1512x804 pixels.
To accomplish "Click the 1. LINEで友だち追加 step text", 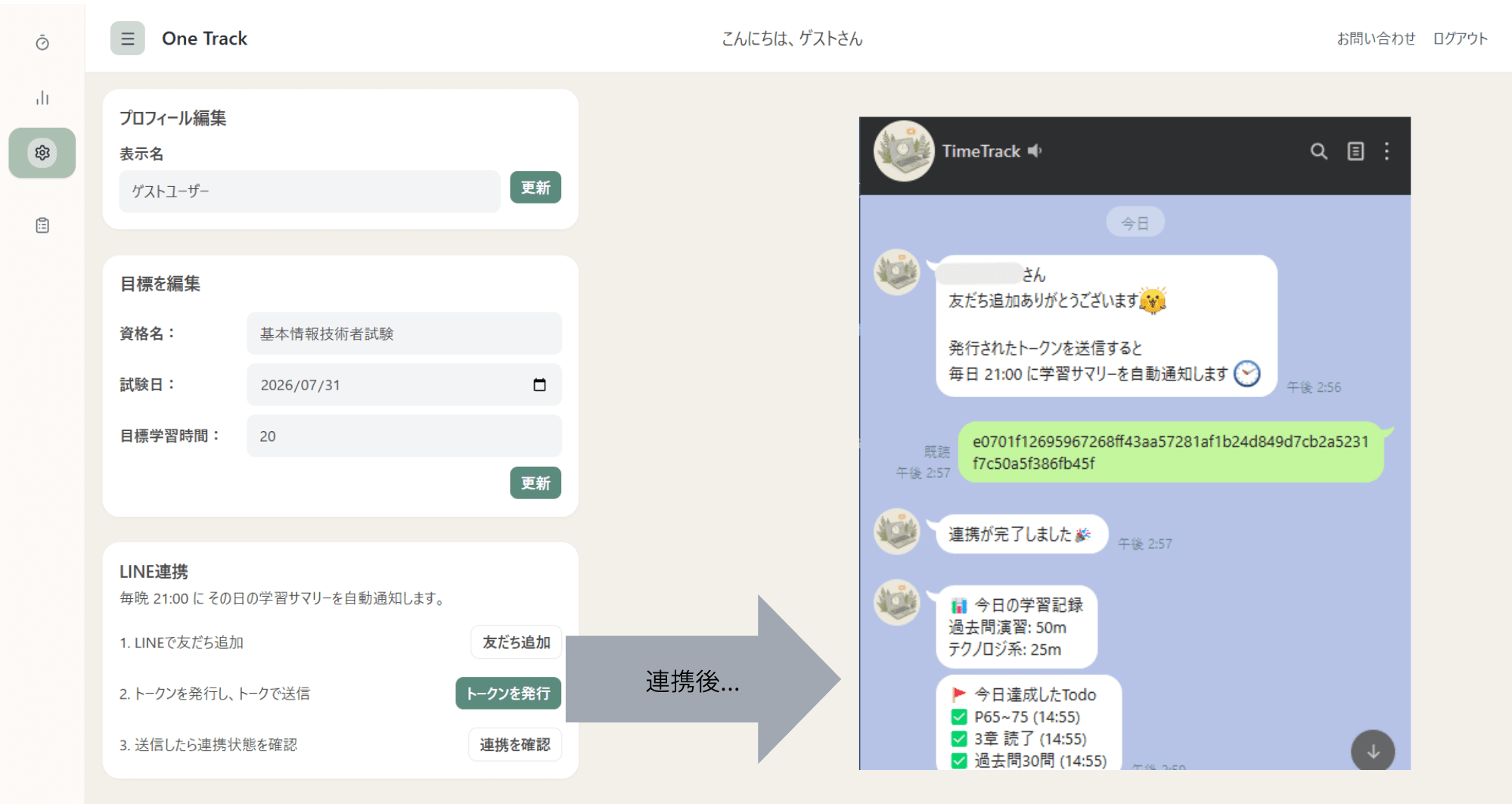I will pos(182,643).
